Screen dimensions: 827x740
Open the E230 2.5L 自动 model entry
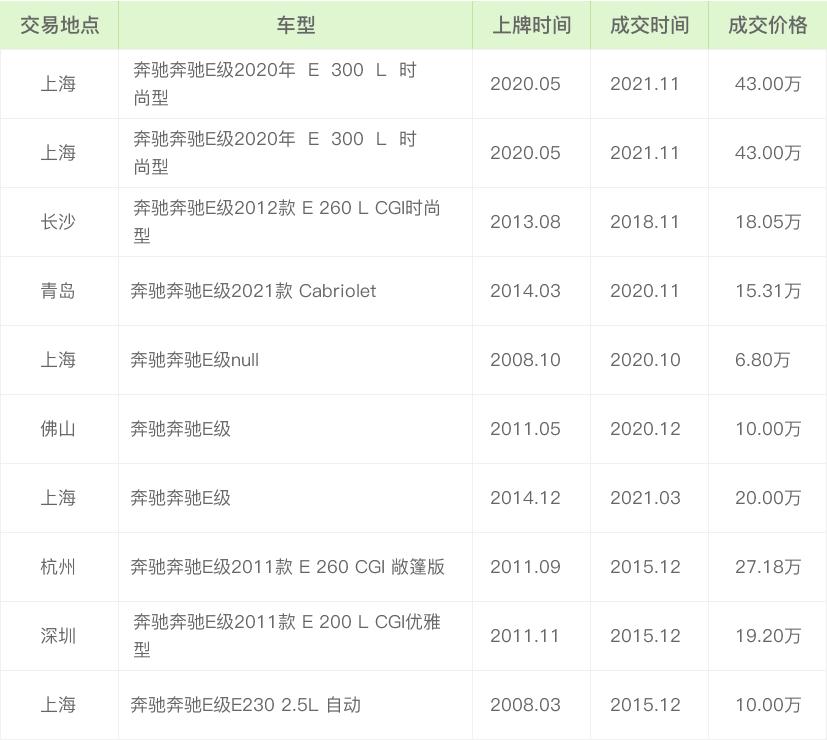tap(245, 705)
